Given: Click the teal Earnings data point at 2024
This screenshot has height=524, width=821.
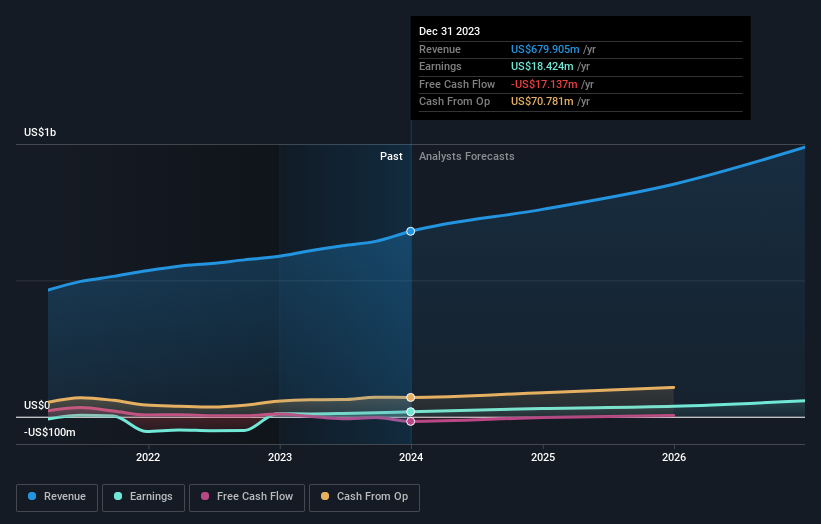Looking at the screenshot, I should tap(410, 411).
